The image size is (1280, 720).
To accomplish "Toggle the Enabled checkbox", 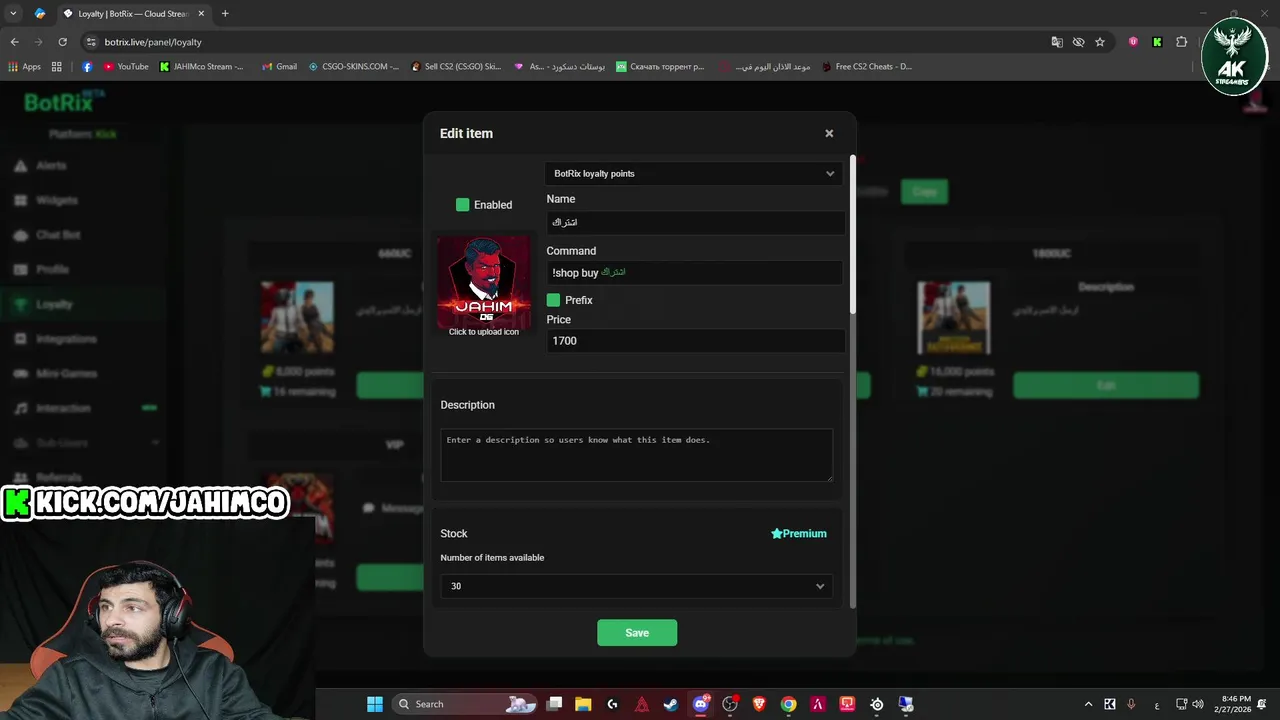I will (x=463, y=205).
